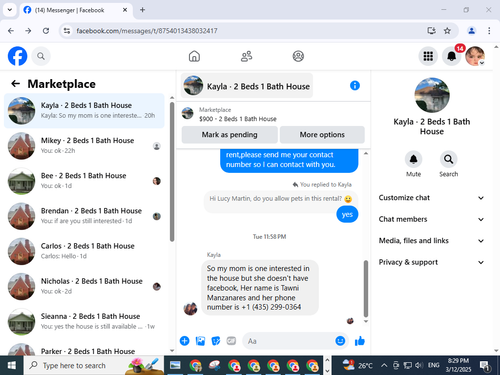Send a thumbs-up like

click(360, 341)
